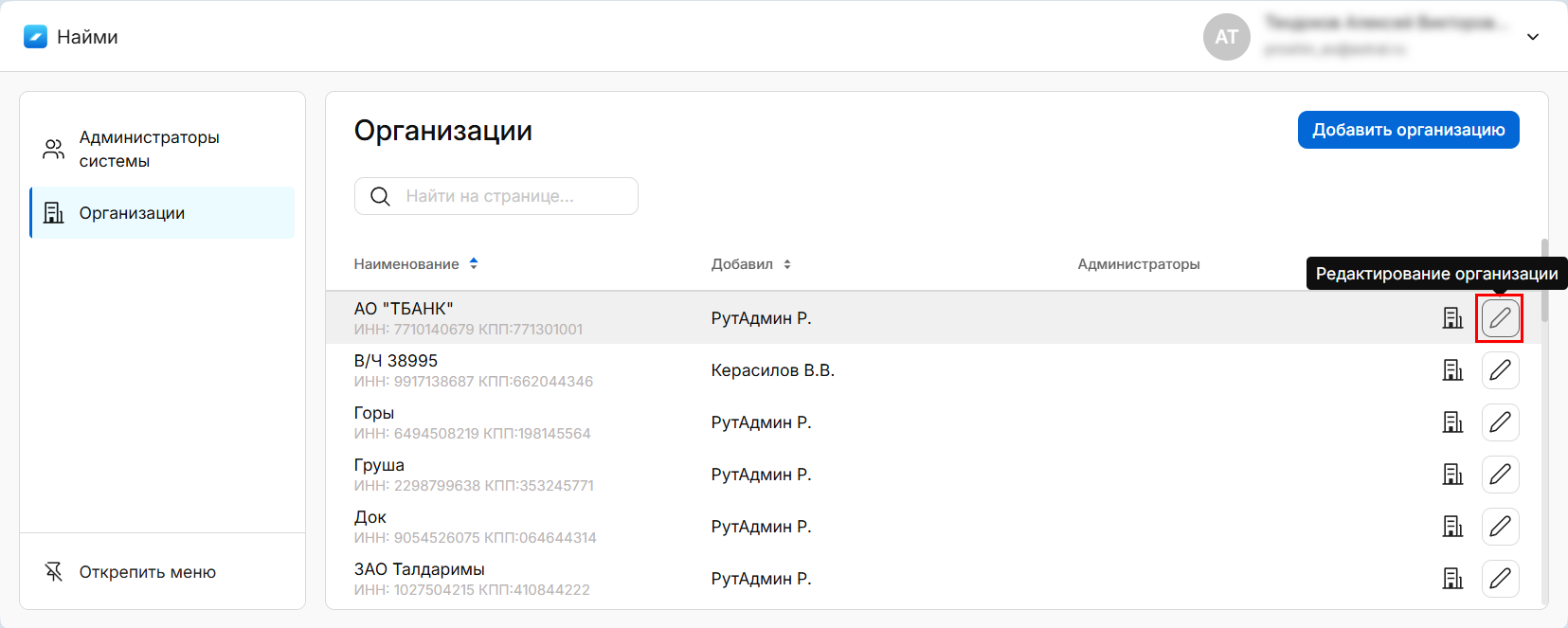The height and width of the screenshot is (628, 1568).
Task: Click the organizations list vertical scrollbar
Action: point(1544,280)
